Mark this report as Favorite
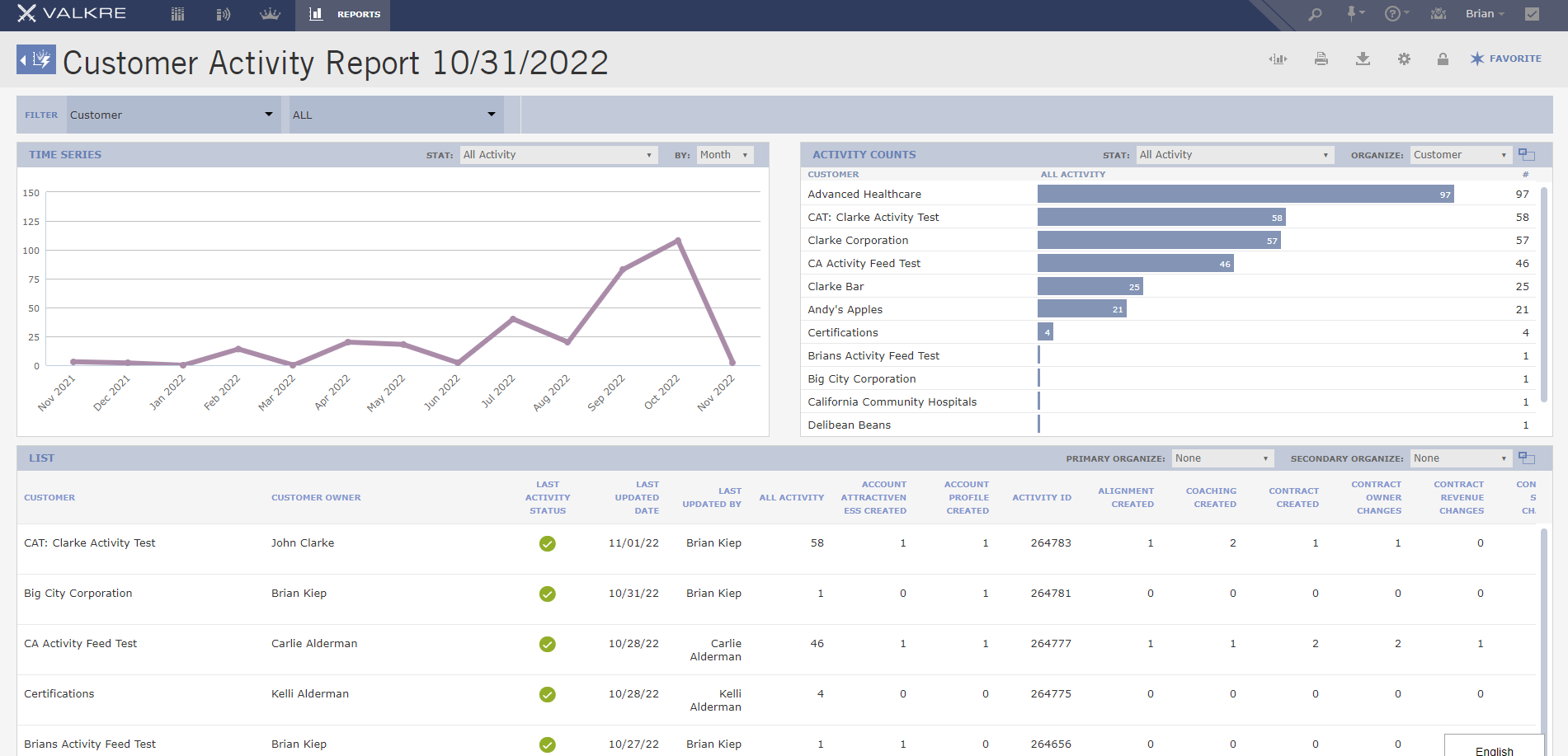The height and width of the screenshot is (756, 1568). [1505, 59]
